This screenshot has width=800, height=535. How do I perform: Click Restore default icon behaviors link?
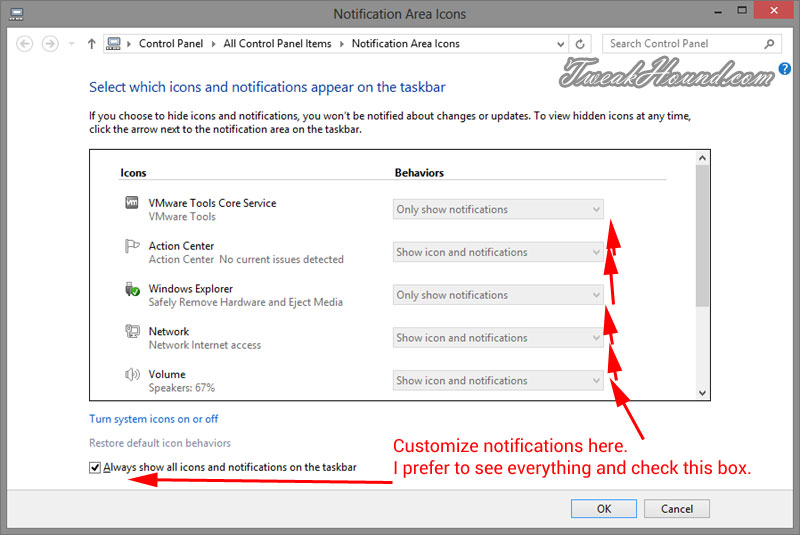[x=160, y=443]
